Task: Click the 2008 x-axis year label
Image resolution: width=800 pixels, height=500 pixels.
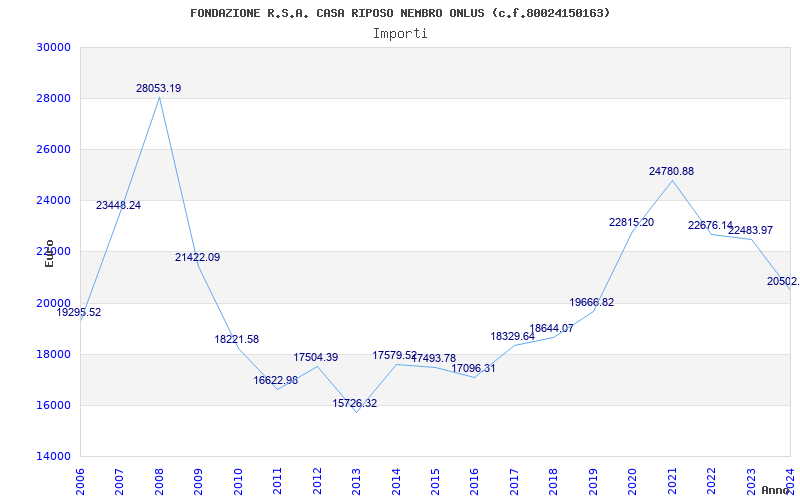Action: coord(159,481)
